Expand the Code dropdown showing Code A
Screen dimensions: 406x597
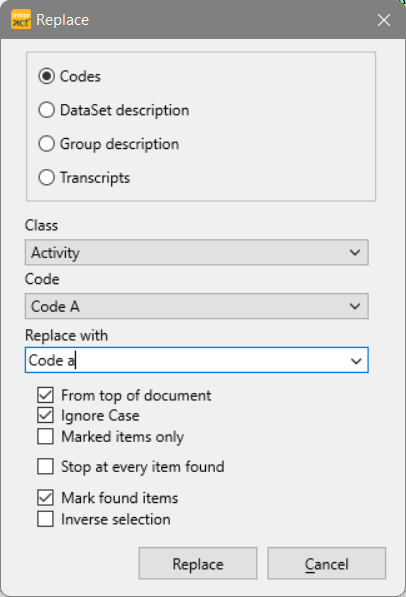coord(197,306)
